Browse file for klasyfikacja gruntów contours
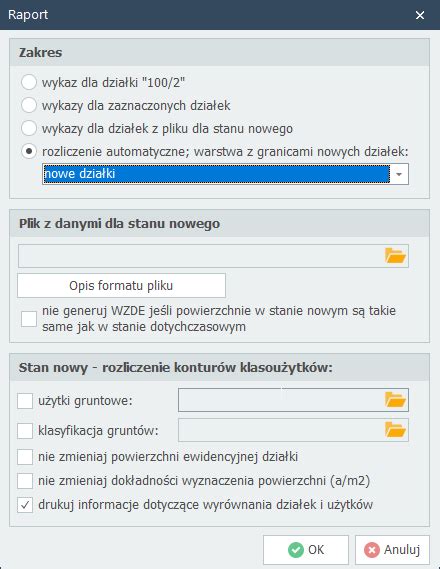Viewport: 440px width, 569px height. 395,430
